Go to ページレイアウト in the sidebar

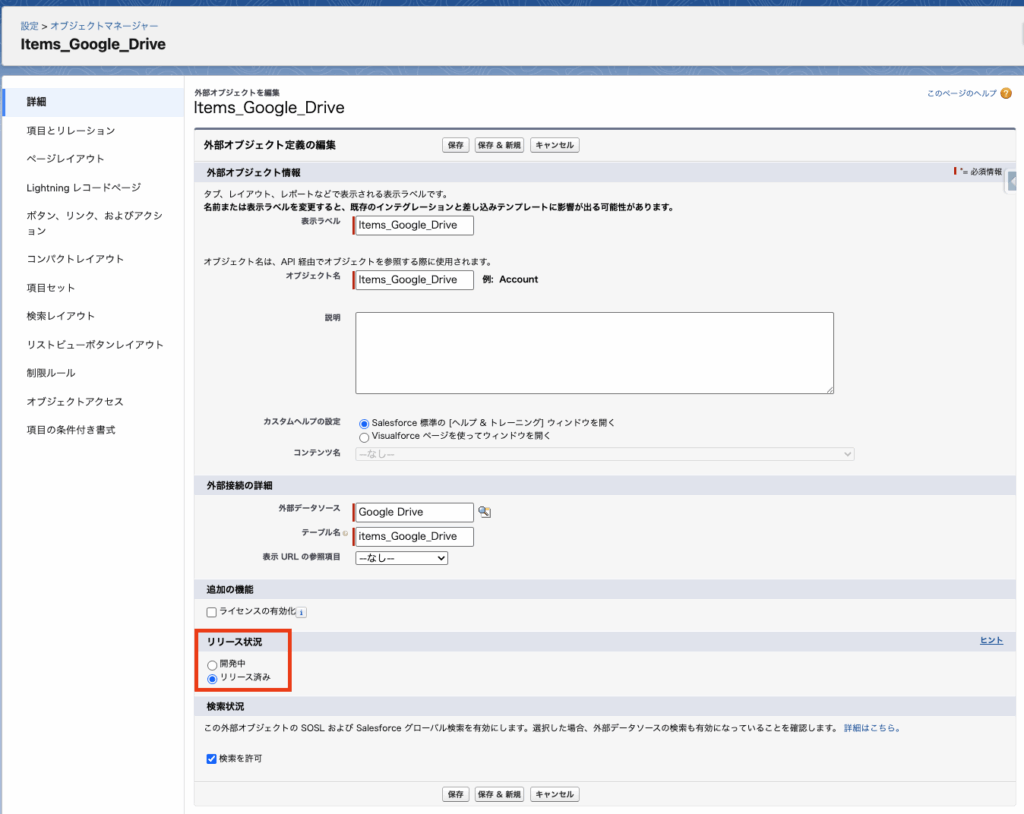(65, 159)
